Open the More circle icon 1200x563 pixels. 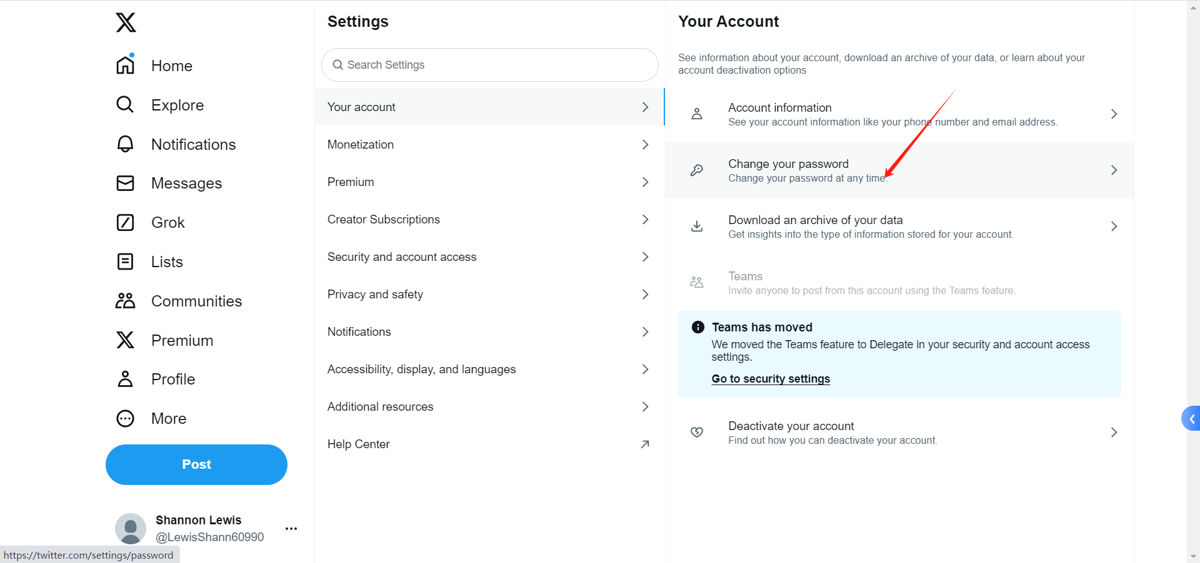tap(125, 419)
